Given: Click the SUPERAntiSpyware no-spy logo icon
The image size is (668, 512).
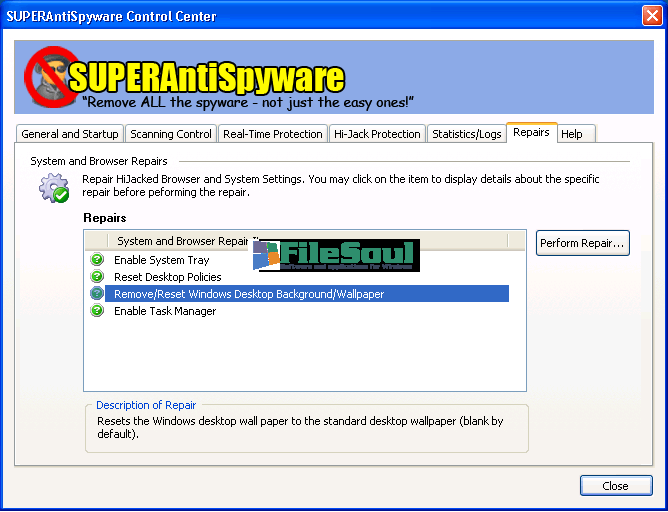Looking at the screenshot, I should 51,77.
